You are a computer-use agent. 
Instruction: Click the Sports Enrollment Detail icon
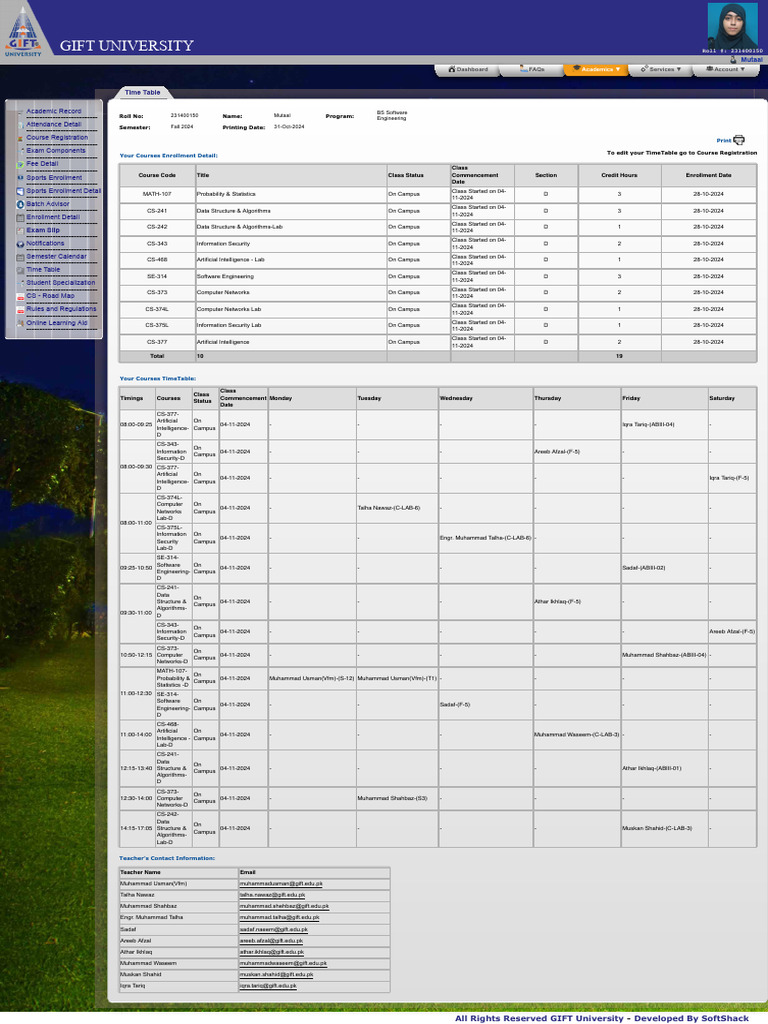click(20, 191)
